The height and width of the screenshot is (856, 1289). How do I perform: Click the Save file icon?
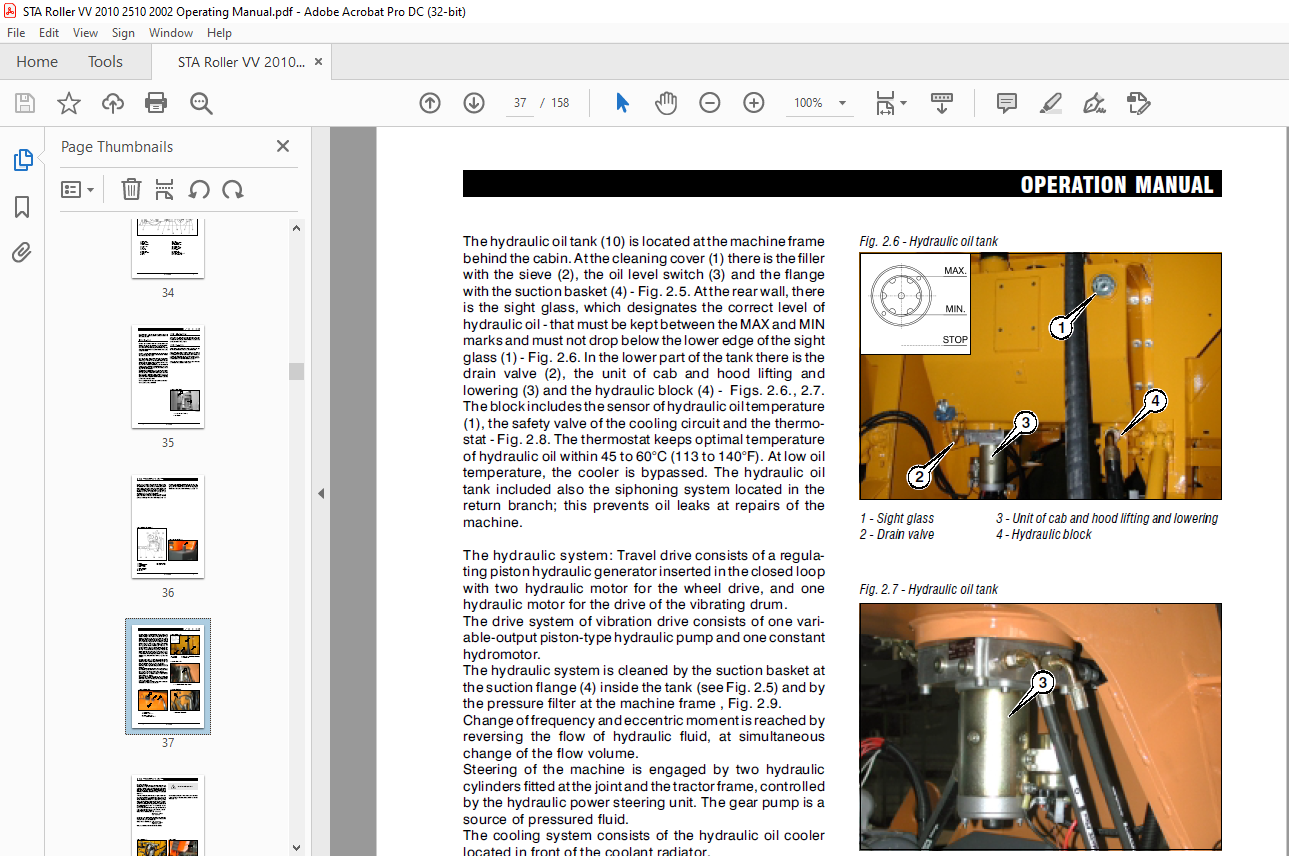click(x=25, y=103)
